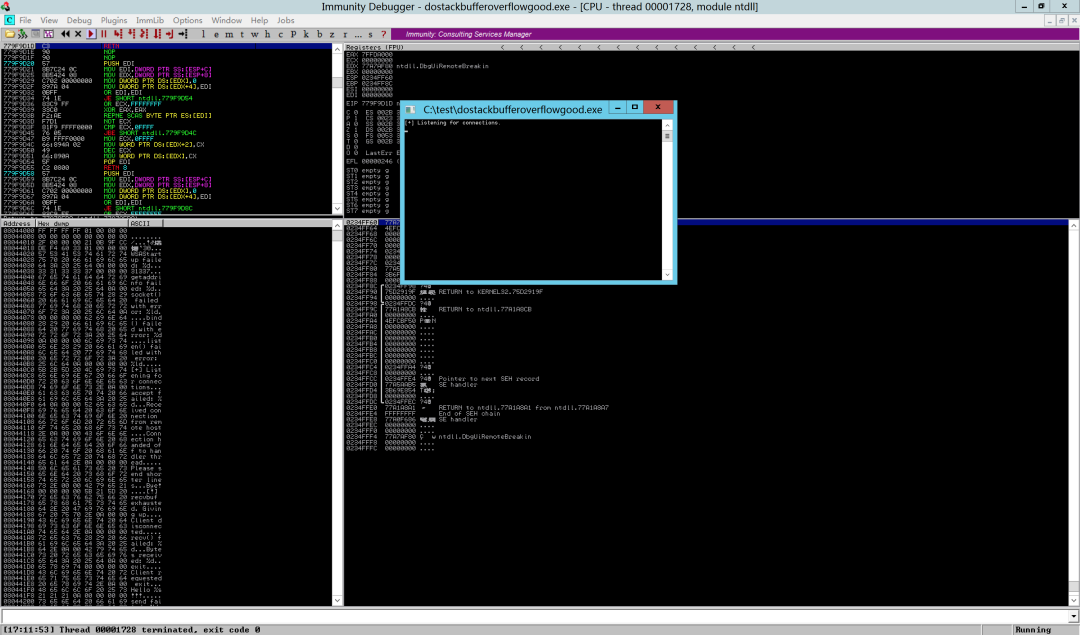
Task: Open the command bar history dropdown arrow
Action: [x=1073, y=616]
